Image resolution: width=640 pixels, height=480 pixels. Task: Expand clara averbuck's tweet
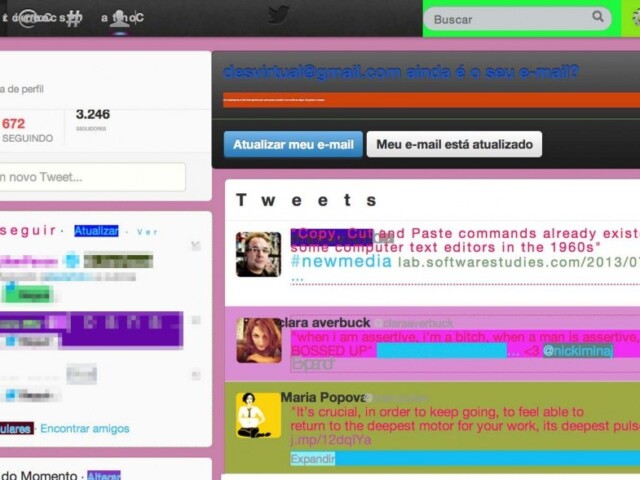click(x=312, y=365)
